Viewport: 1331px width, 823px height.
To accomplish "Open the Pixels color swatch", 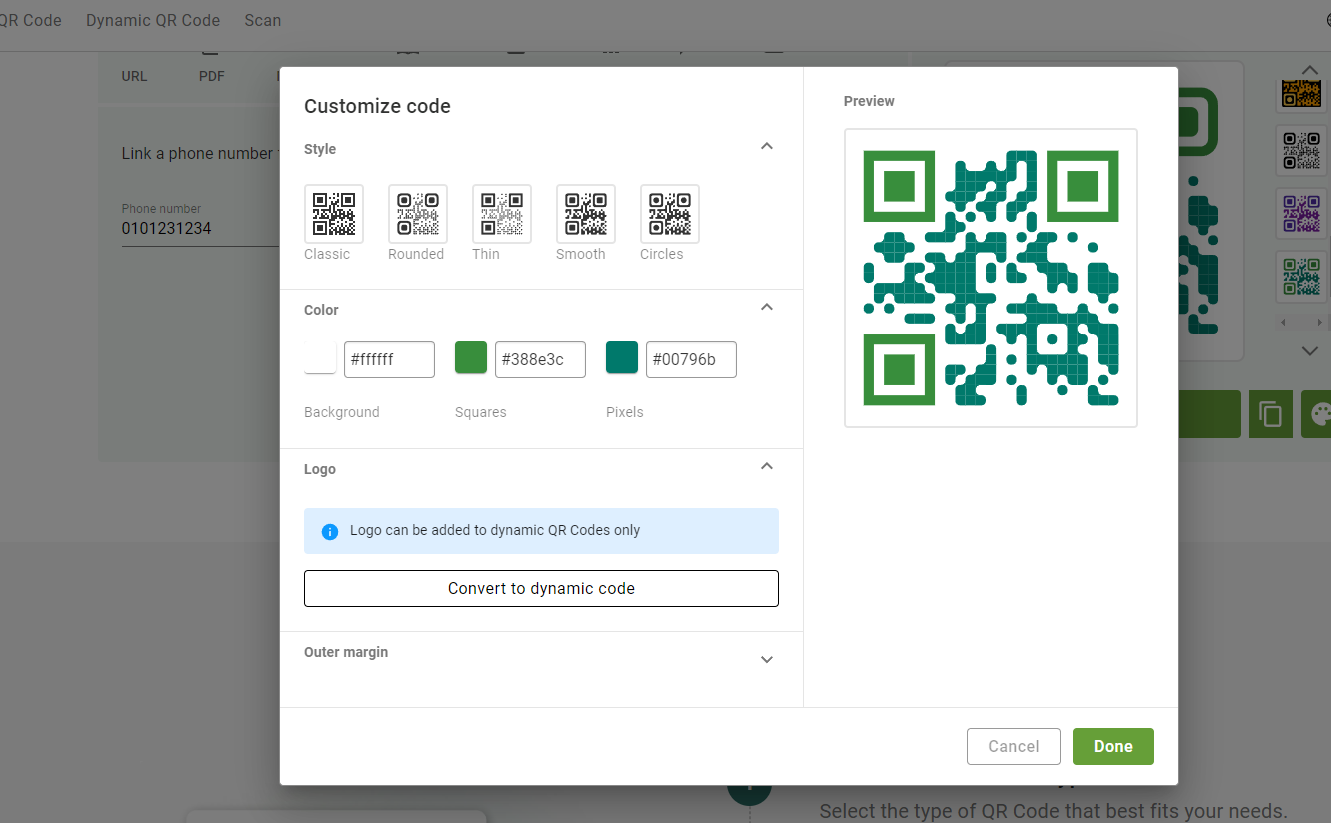I will (622, 357).
